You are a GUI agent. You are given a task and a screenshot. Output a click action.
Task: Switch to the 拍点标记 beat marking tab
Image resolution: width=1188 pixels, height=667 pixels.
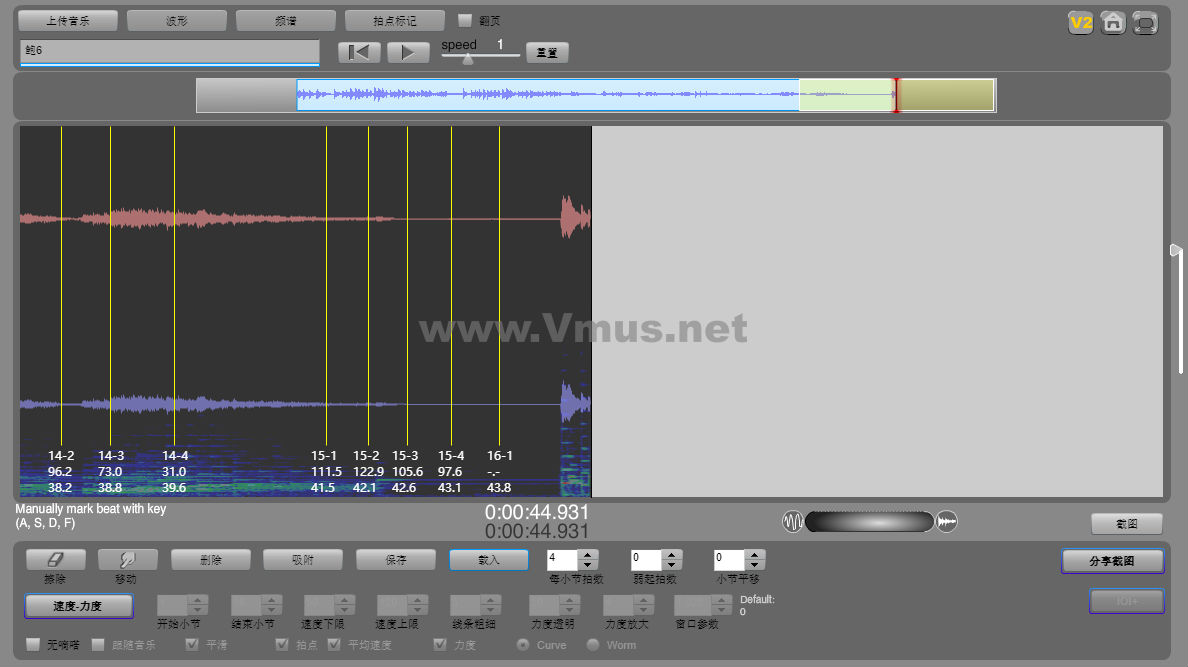pos(395,20)
